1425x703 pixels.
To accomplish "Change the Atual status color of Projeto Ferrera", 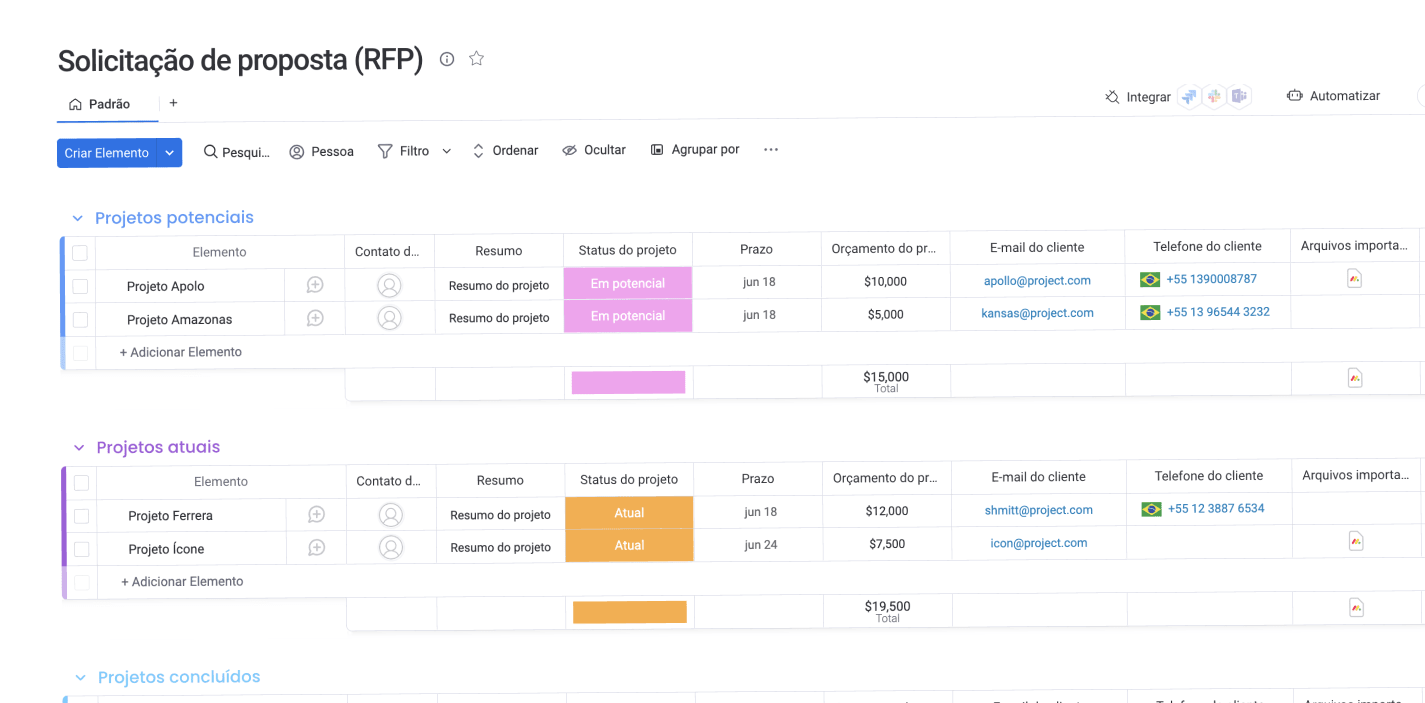I will point(628,514).
